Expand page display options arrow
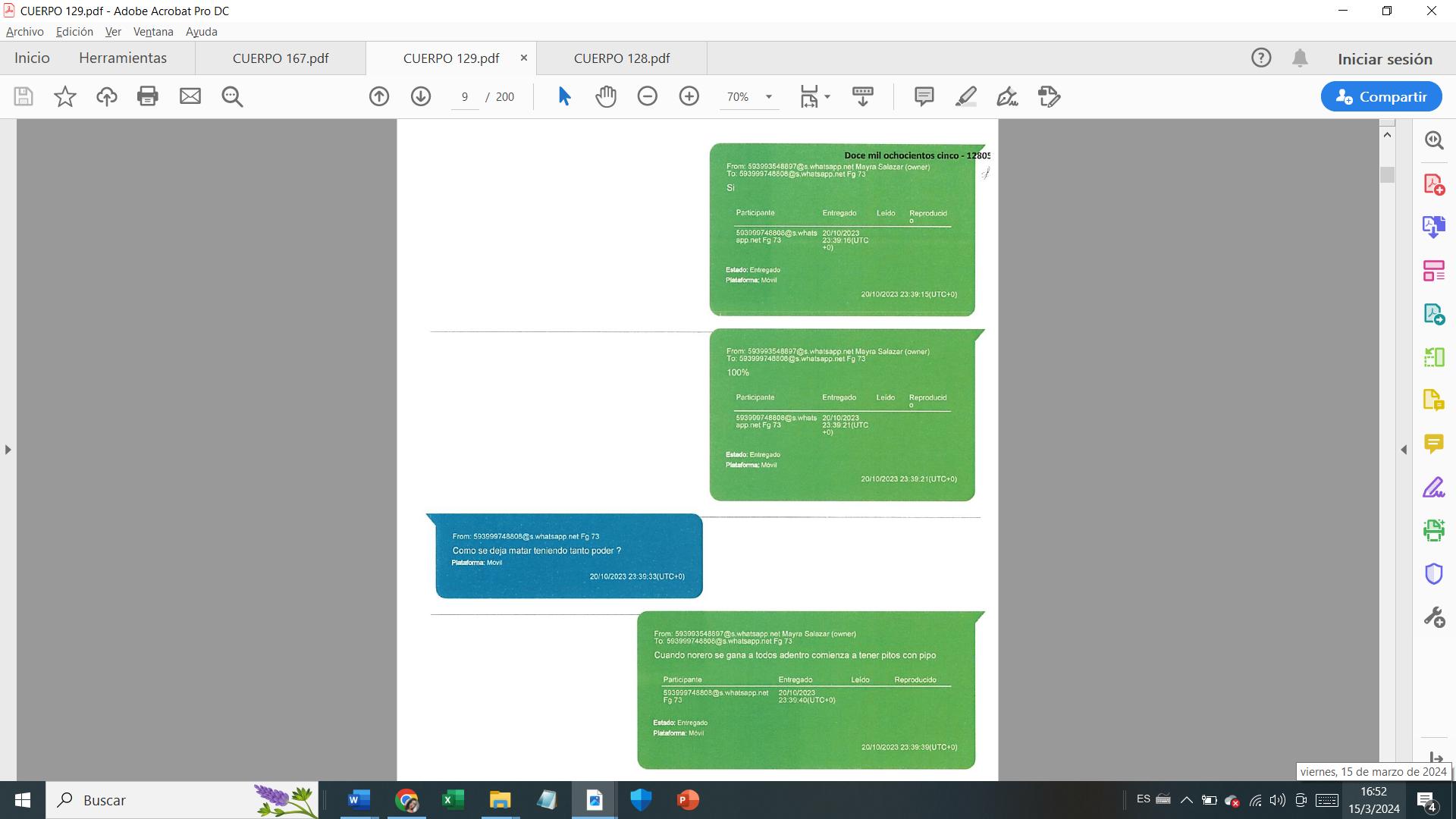This screenshot has width=1456, height=819. tap(827, 96)
